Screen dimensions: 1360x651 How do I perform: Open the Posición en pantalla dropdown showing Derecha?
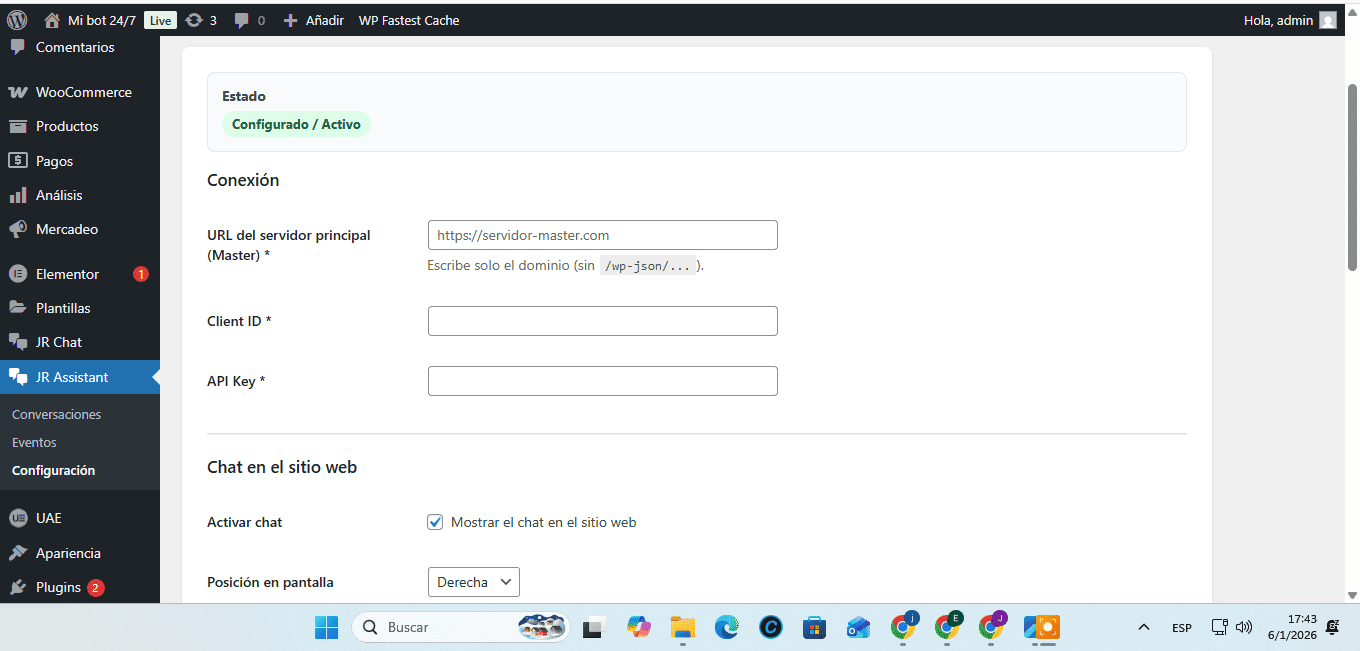tap(473, 581)
